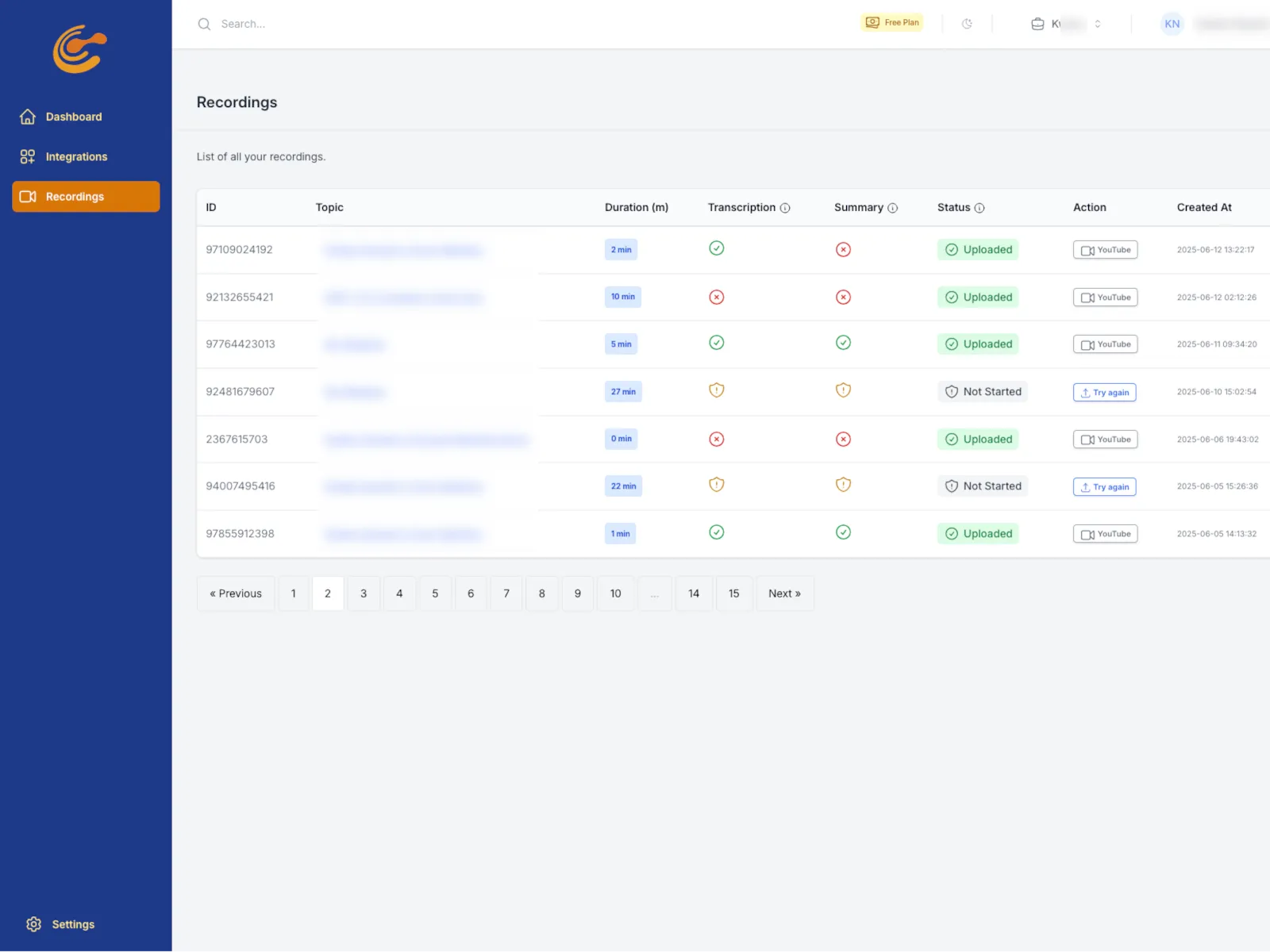
Task: Go to page 3
Action: pos(364,593)
